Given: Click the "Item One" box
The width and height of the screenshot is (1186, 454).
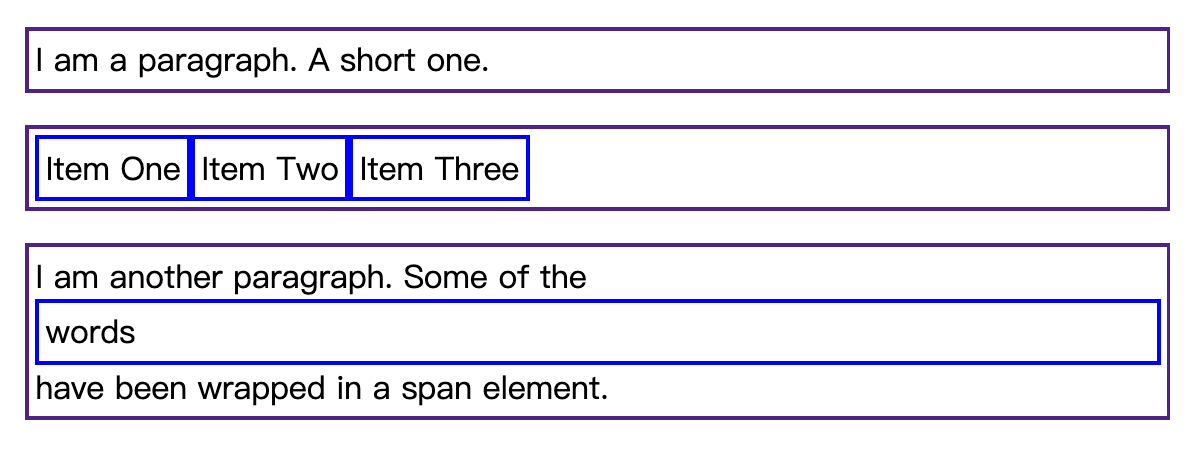Looking at the screenshot, I should (112, 168).
